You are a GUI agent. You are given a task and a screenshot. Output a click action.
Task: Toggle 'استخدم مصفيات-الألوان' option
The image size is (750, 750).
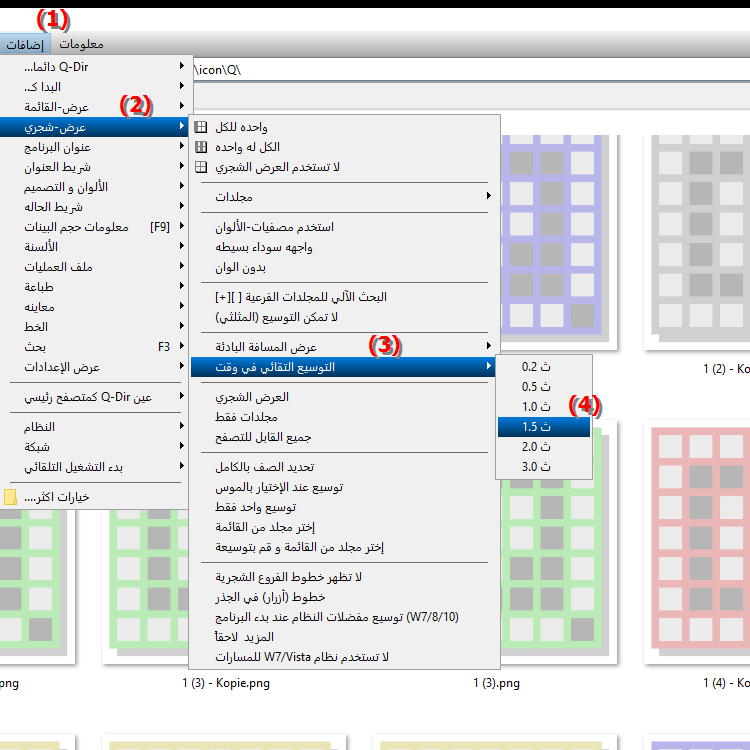(342, 227)
